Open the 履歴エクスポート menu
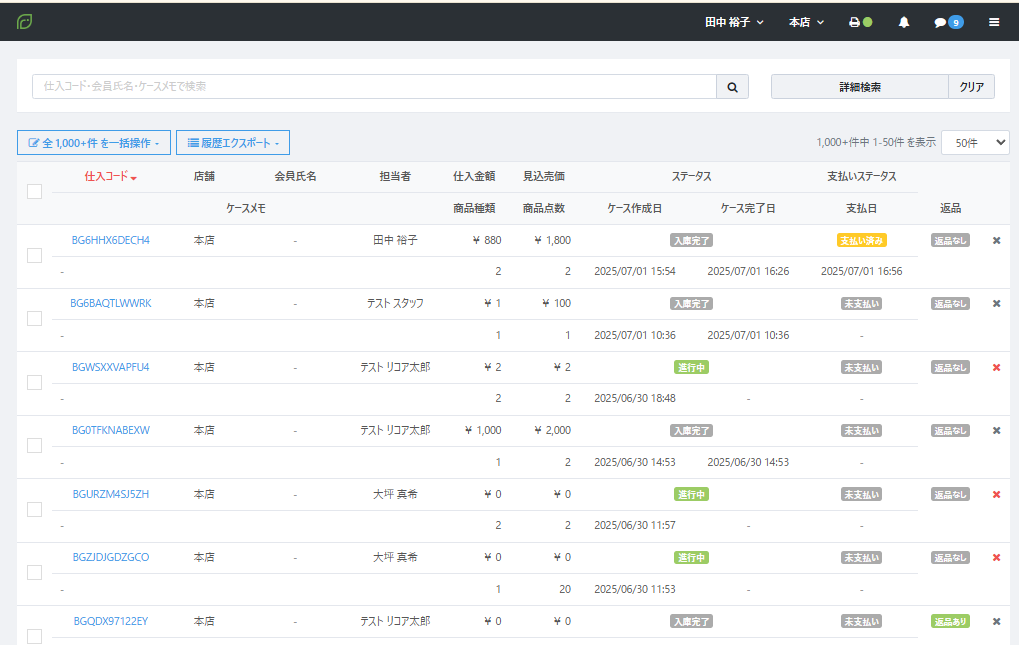1019x645 pixels. 233,143
